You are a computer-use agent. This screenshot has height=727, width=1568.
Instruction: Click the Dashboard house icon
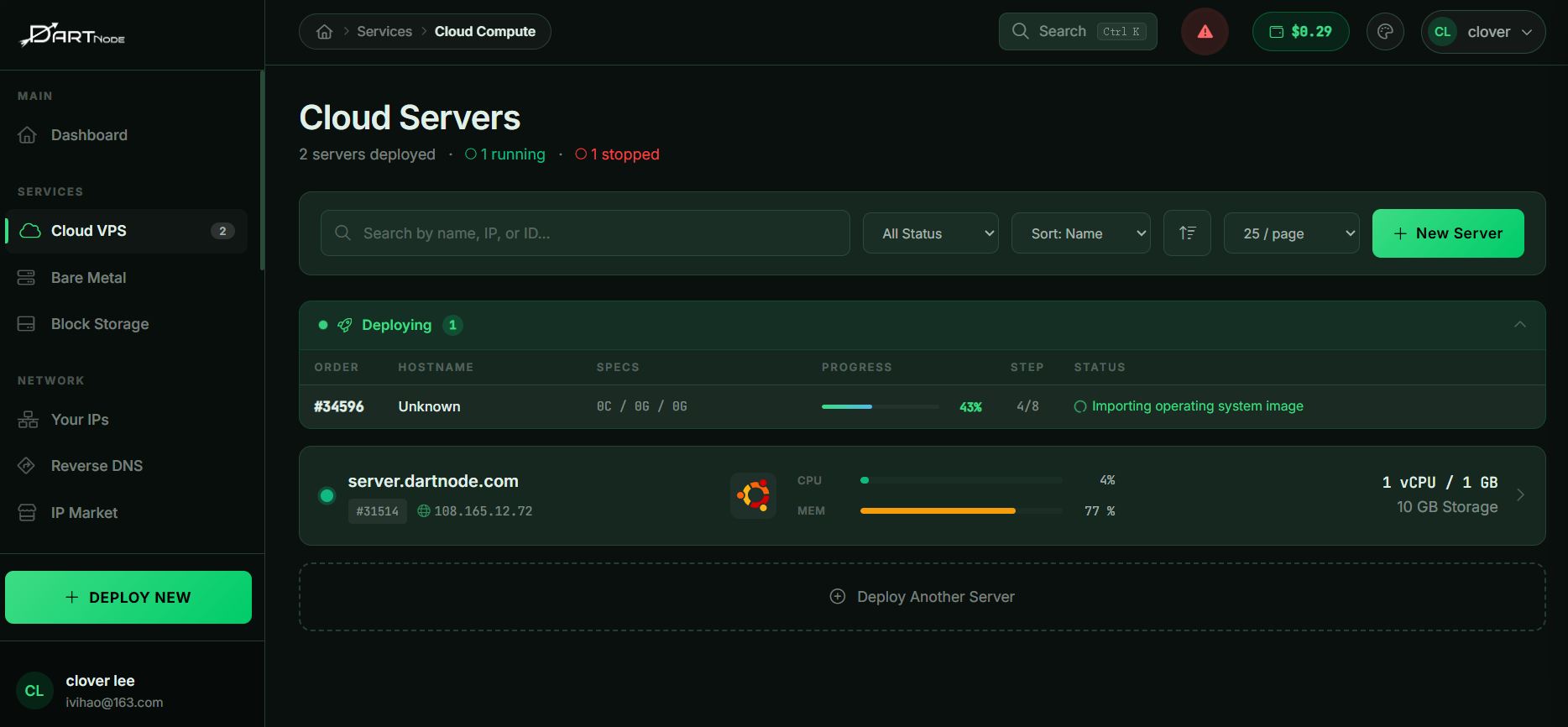(27, 135)
